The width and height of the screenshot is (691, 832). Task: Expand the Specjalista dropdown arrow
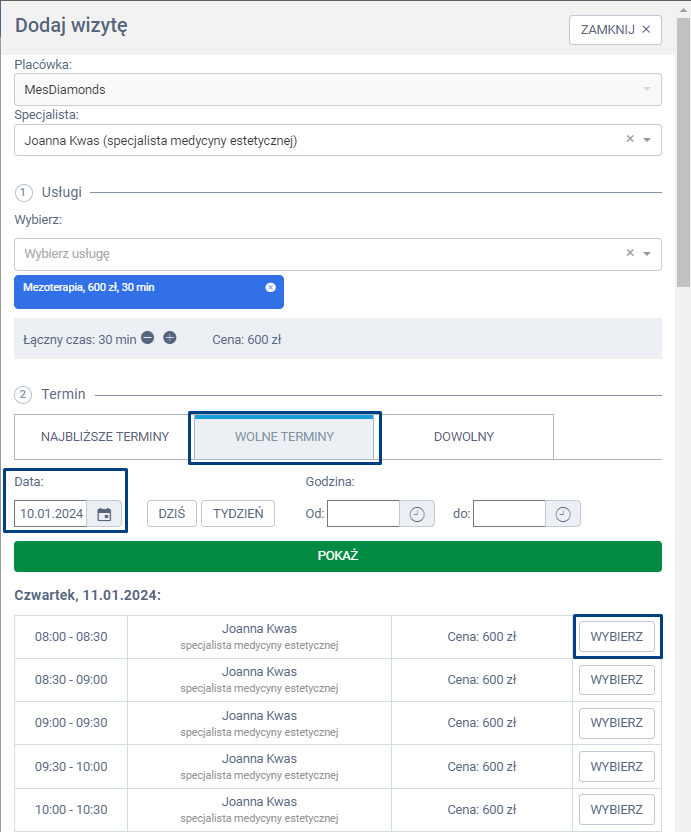(x=647, y=140)
